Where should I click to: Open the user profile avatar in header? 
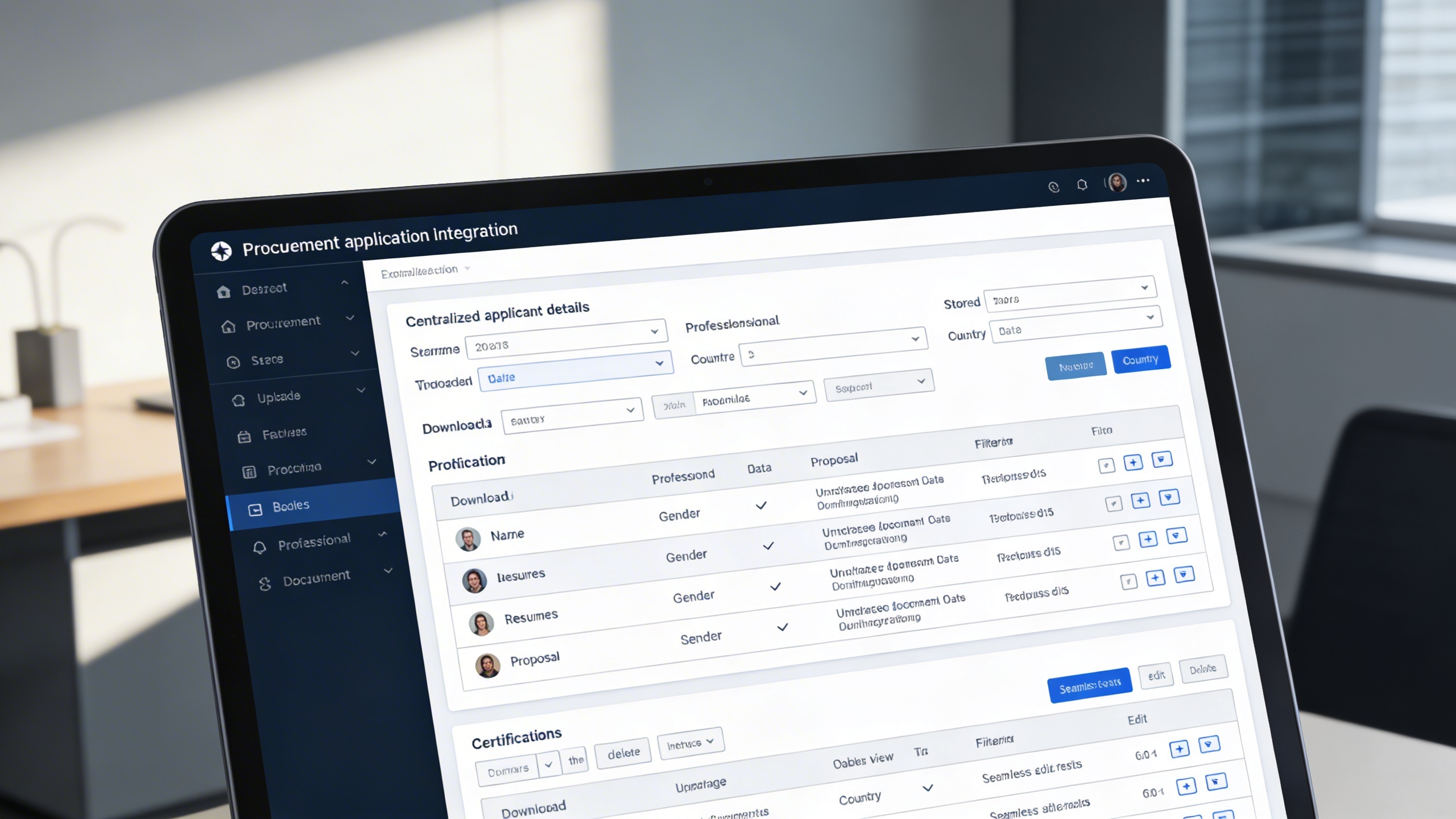tap(1117, 183)
